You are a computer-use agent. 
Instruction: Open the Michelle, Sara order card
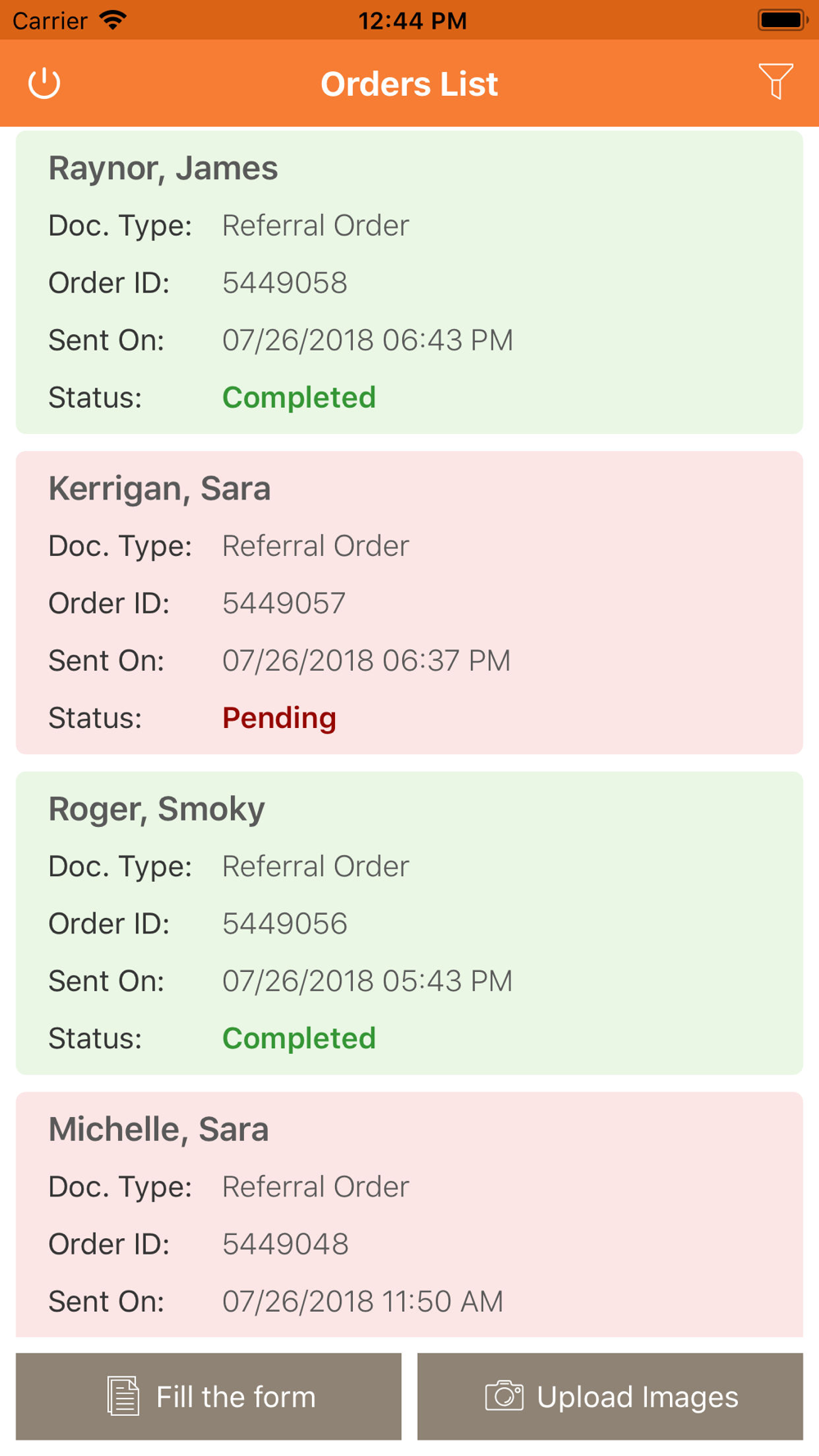[x=409, y=1214]
